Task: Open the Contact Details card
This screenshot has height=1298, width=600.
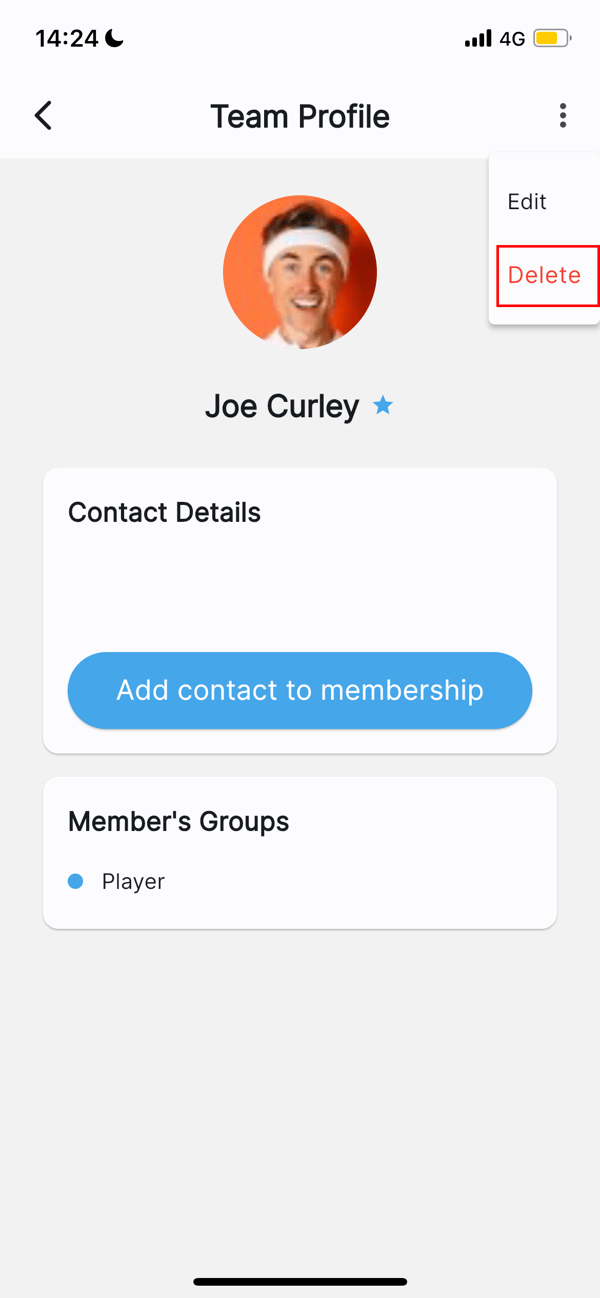Action: tap(164, 512)
